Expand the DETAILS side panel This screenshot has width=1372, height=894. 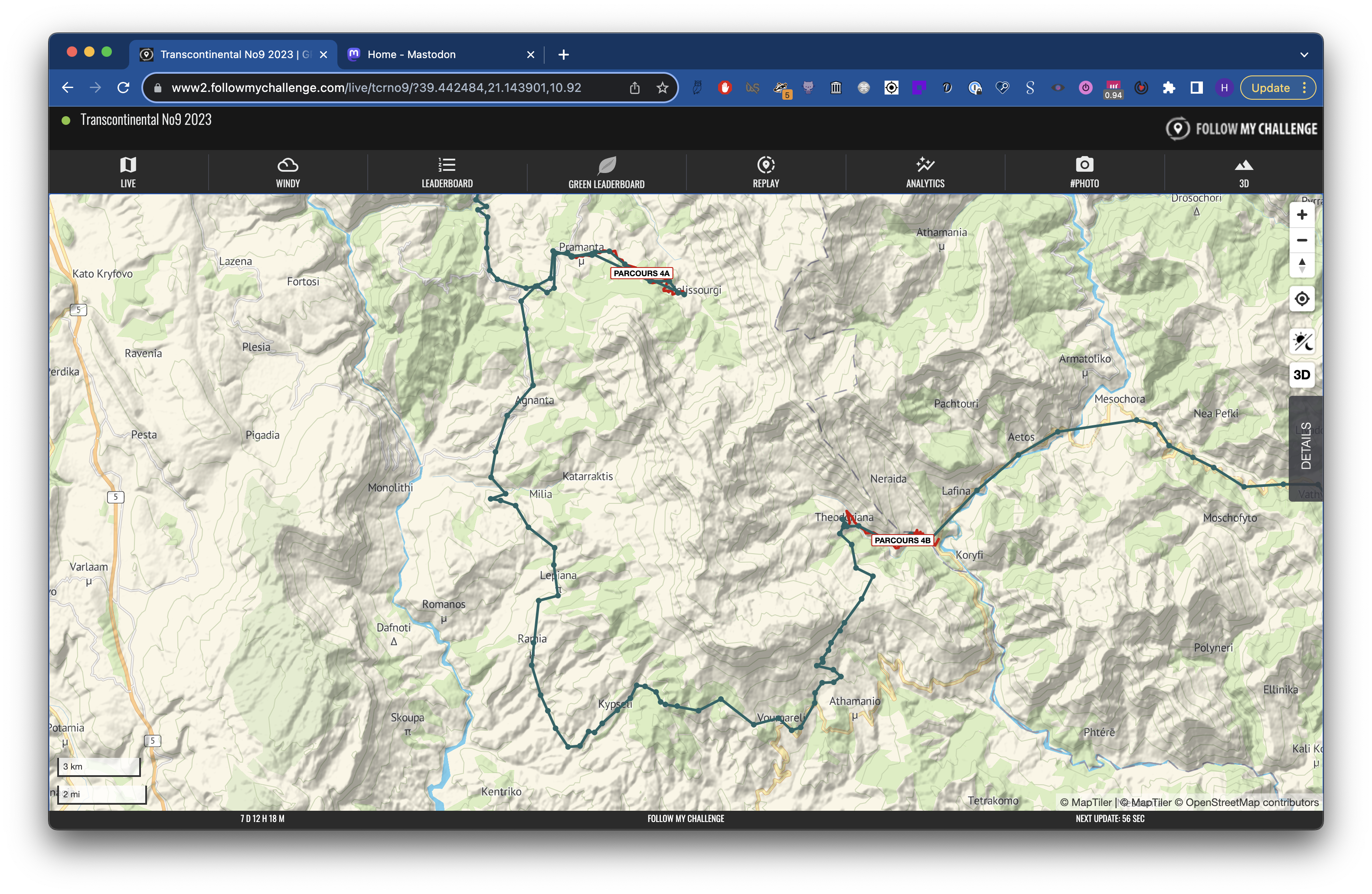pyautogui.click(x=1306, y=448)
